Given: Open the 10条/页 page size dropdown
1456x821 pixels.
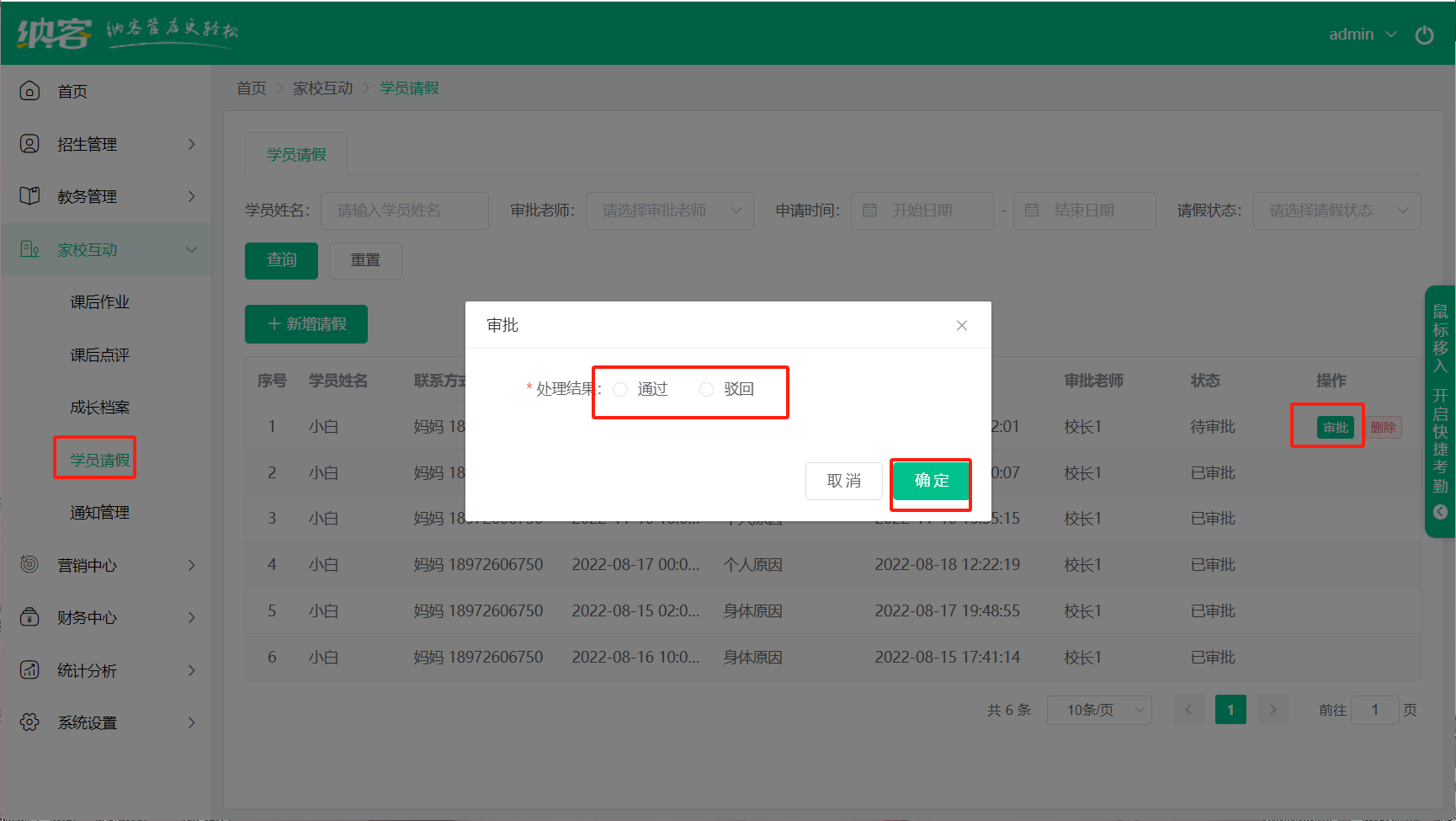Looking at the screenshot, I should click(1098, 710).
